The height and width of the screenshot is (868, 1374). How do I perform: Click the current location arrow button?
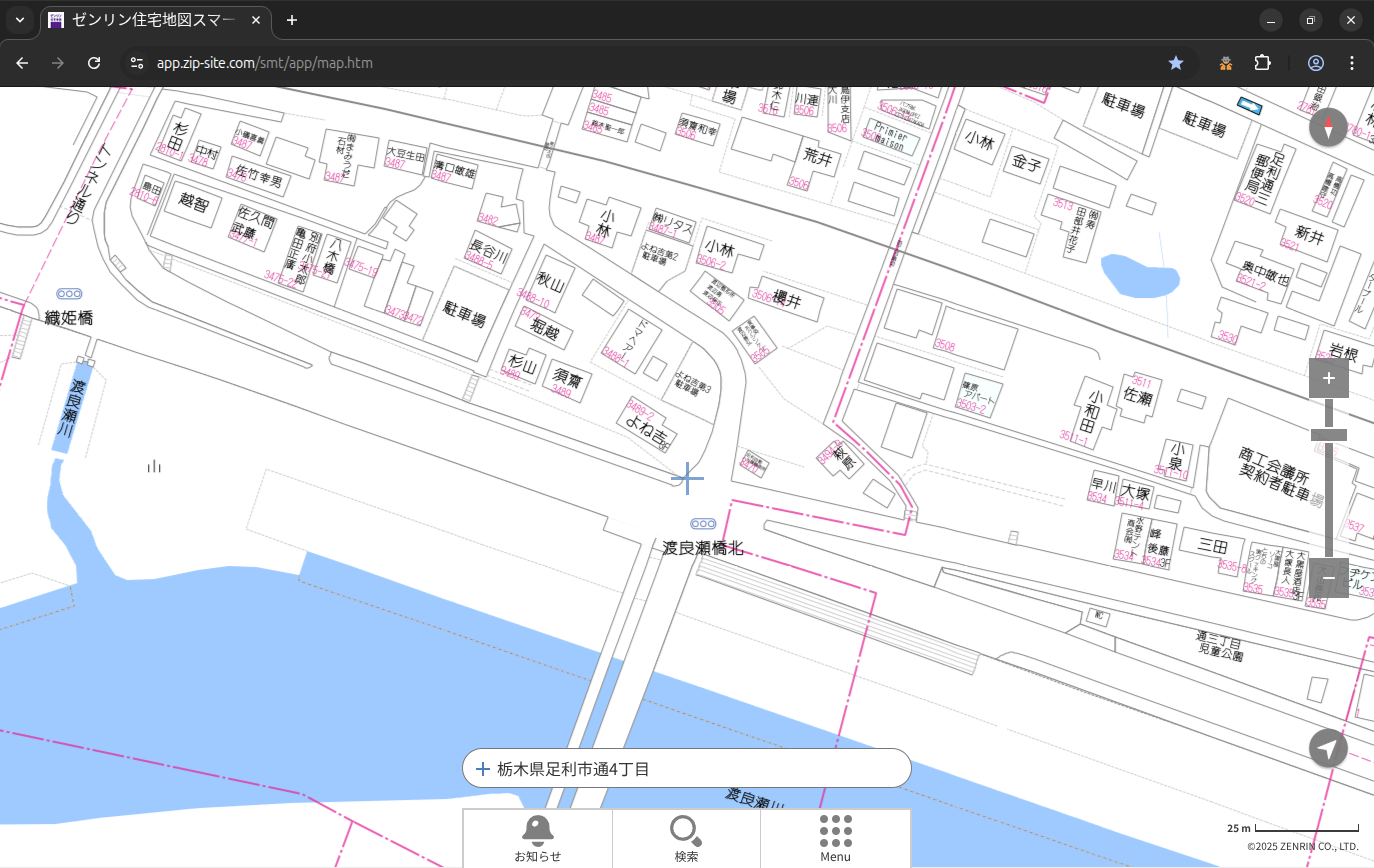tap(1328, 748)
